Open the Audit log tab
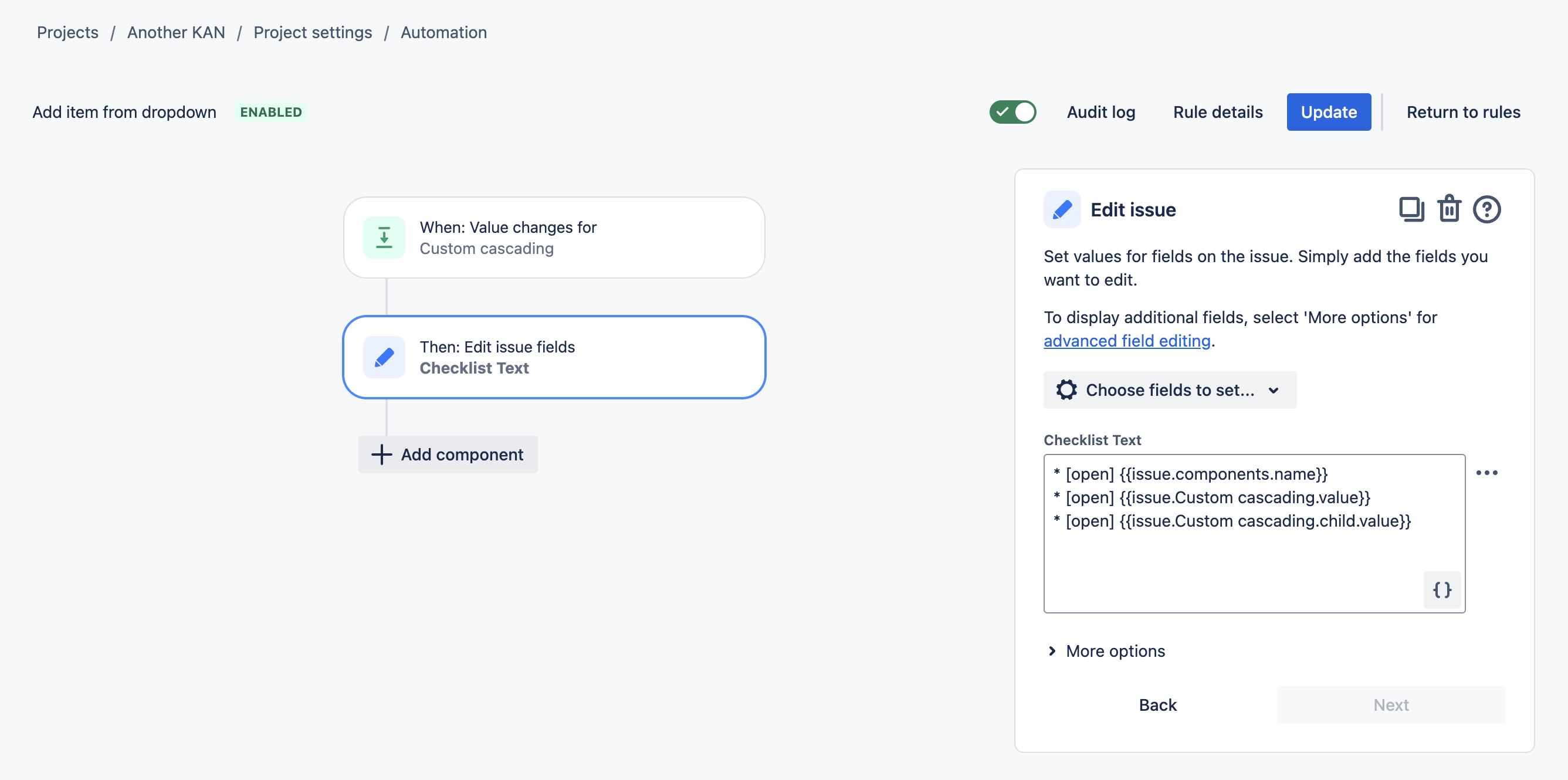Image resolution: width=1568 pixels, height=780 pixels. coord(1100,112)
